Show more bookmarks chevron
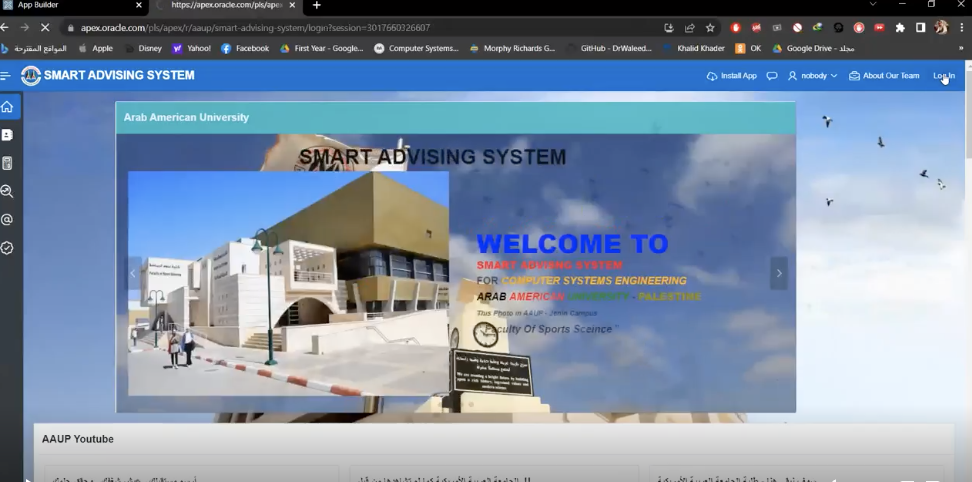Screen dimensions: 972x482 pos(961,48)
